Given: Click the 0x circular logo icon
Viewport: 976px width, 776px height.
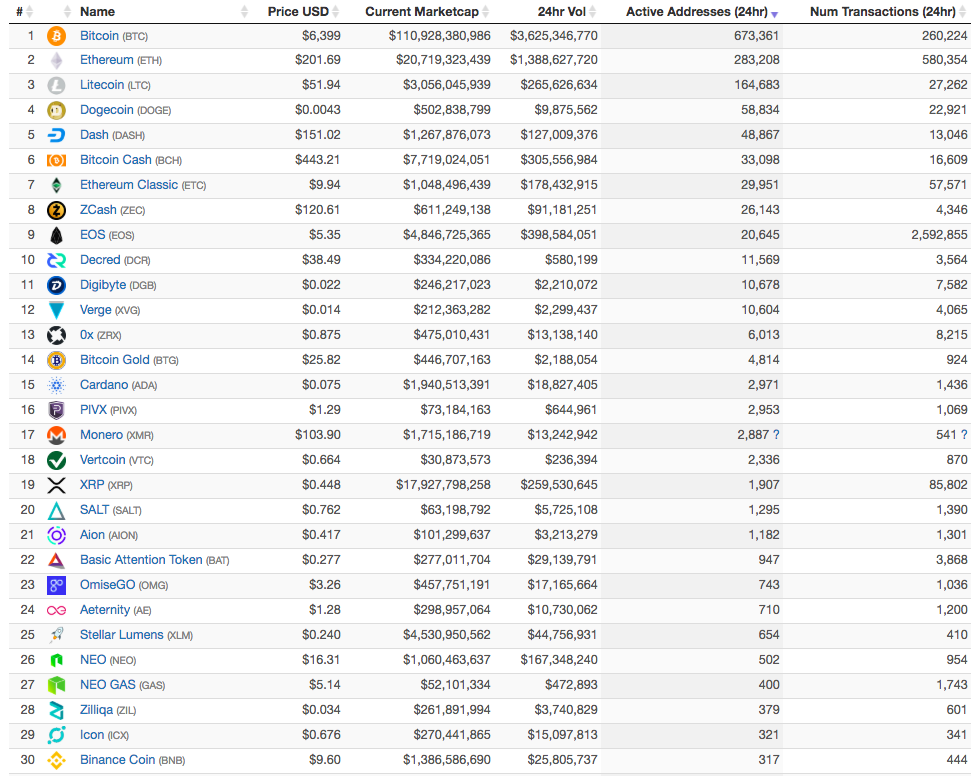Looking at the screenshot, I should point(57,335).
